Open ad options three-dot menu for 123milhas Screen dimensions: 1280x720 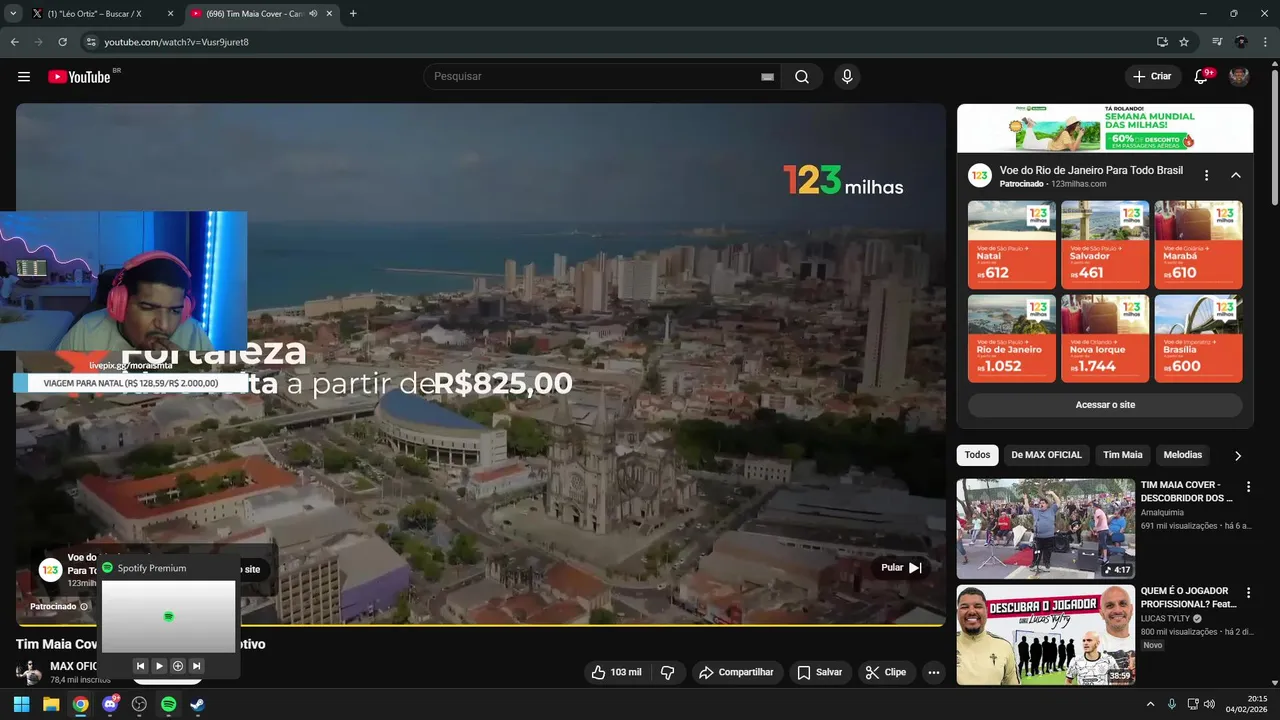(x=1206, y=175)
